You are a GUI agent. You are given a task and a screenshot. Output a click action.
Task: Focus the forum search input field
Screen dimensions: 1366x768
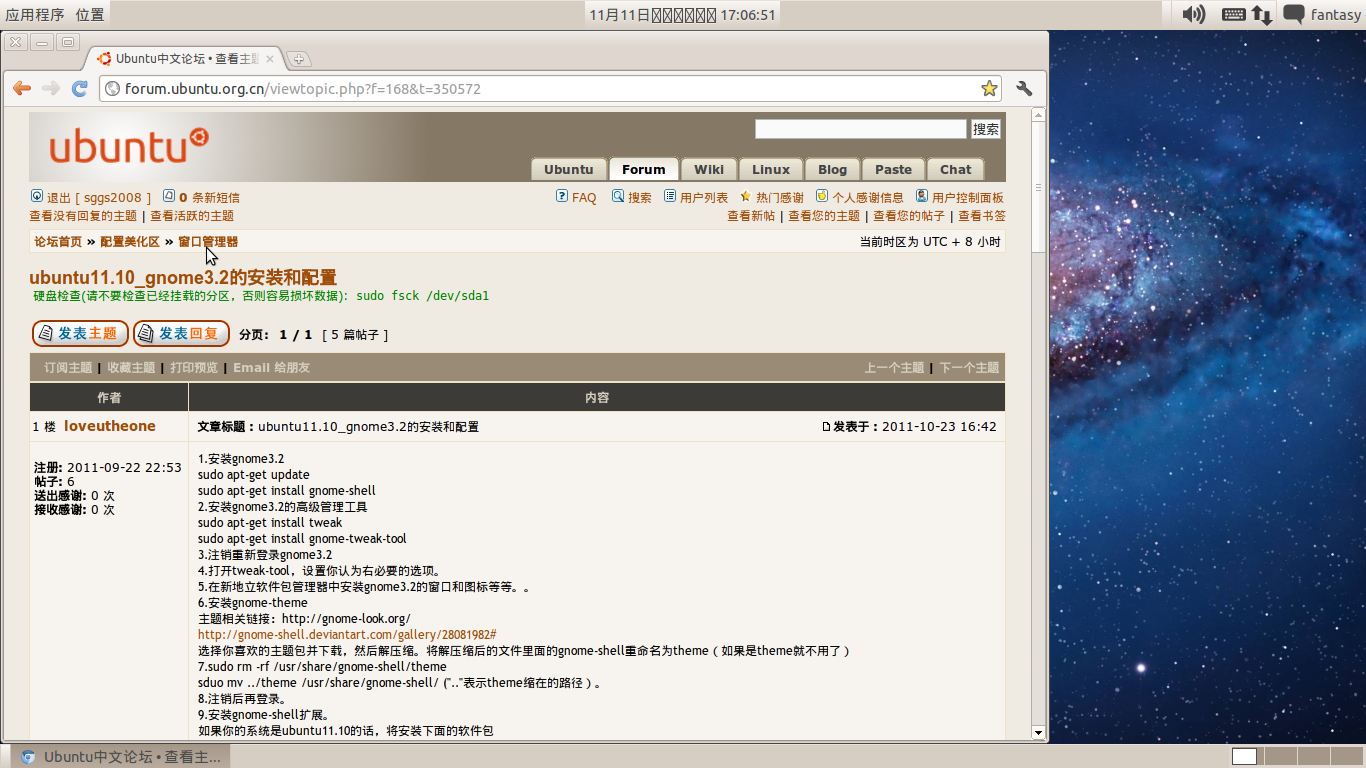[861, 129]
